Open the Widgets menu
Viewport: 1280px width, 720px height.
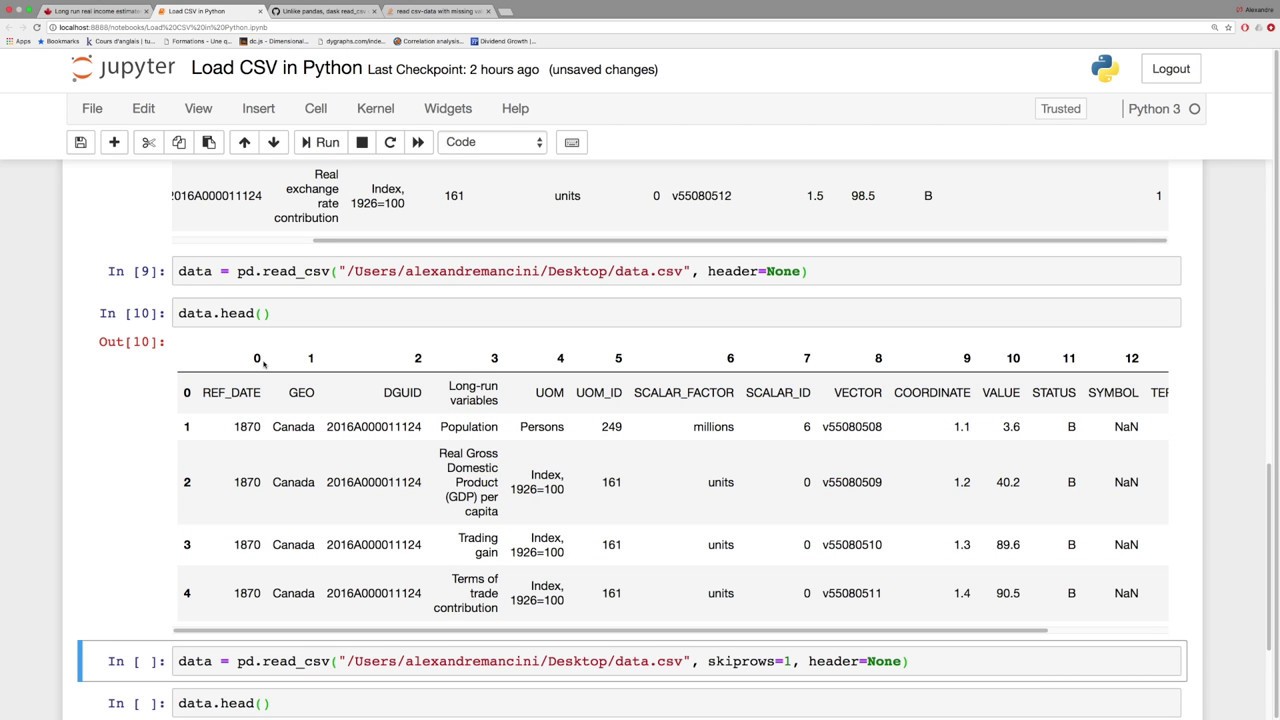pos(448,108)
